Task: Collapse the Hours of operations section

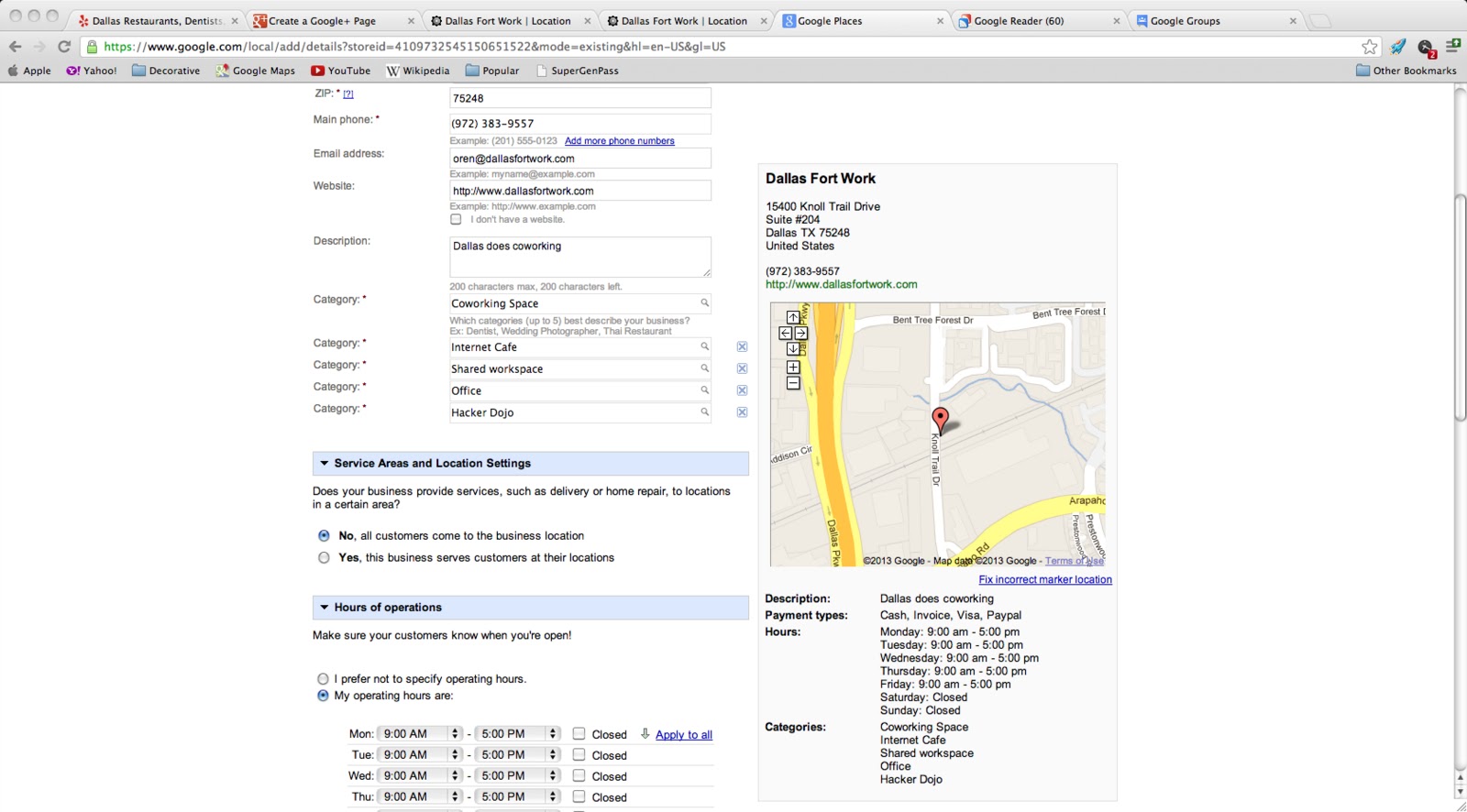Action: click(530, 608)
